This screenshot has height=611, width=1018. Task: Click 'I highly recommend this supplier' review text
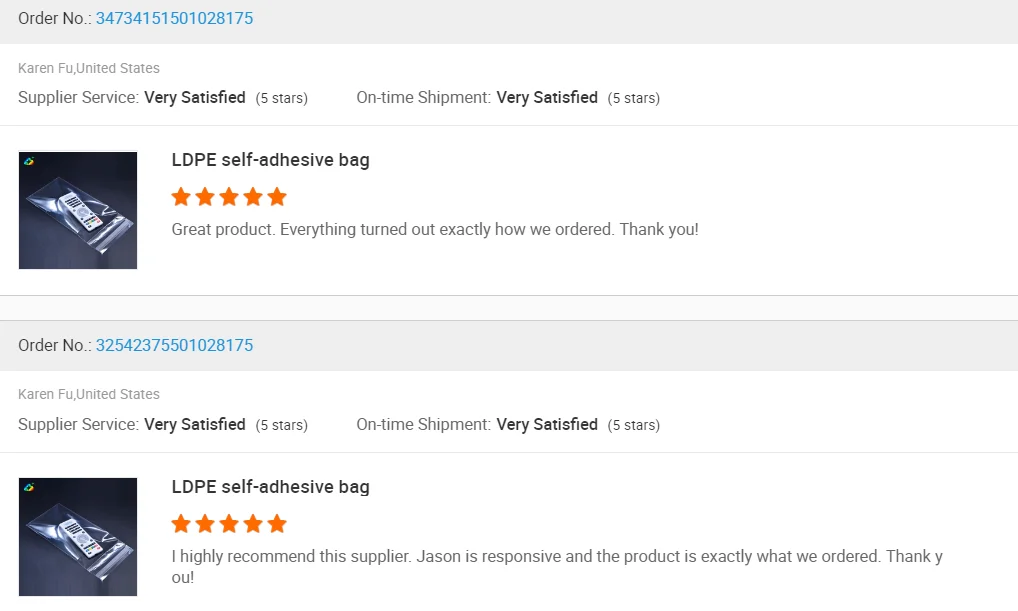click(x=556, y=557)
